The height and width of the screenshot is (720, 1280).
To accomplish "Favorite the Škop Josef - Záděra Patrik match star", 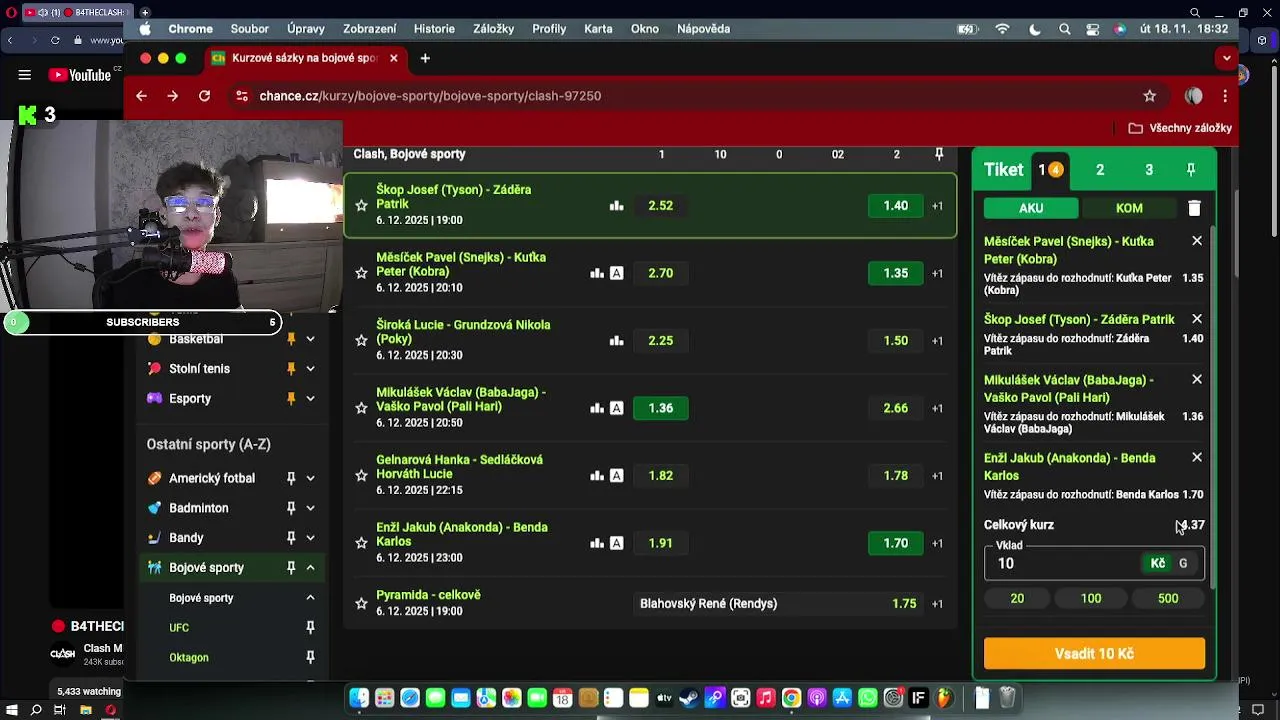I will pos(362,205).
